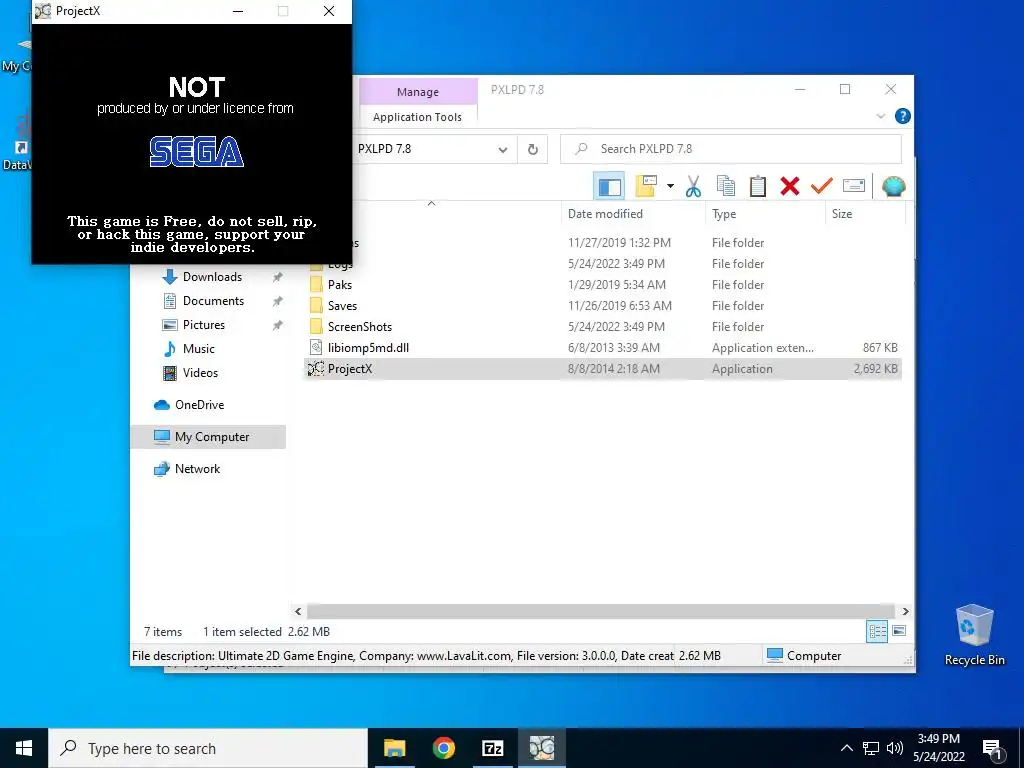Open the dropdown arrow beside folder options

click(670, 186)
